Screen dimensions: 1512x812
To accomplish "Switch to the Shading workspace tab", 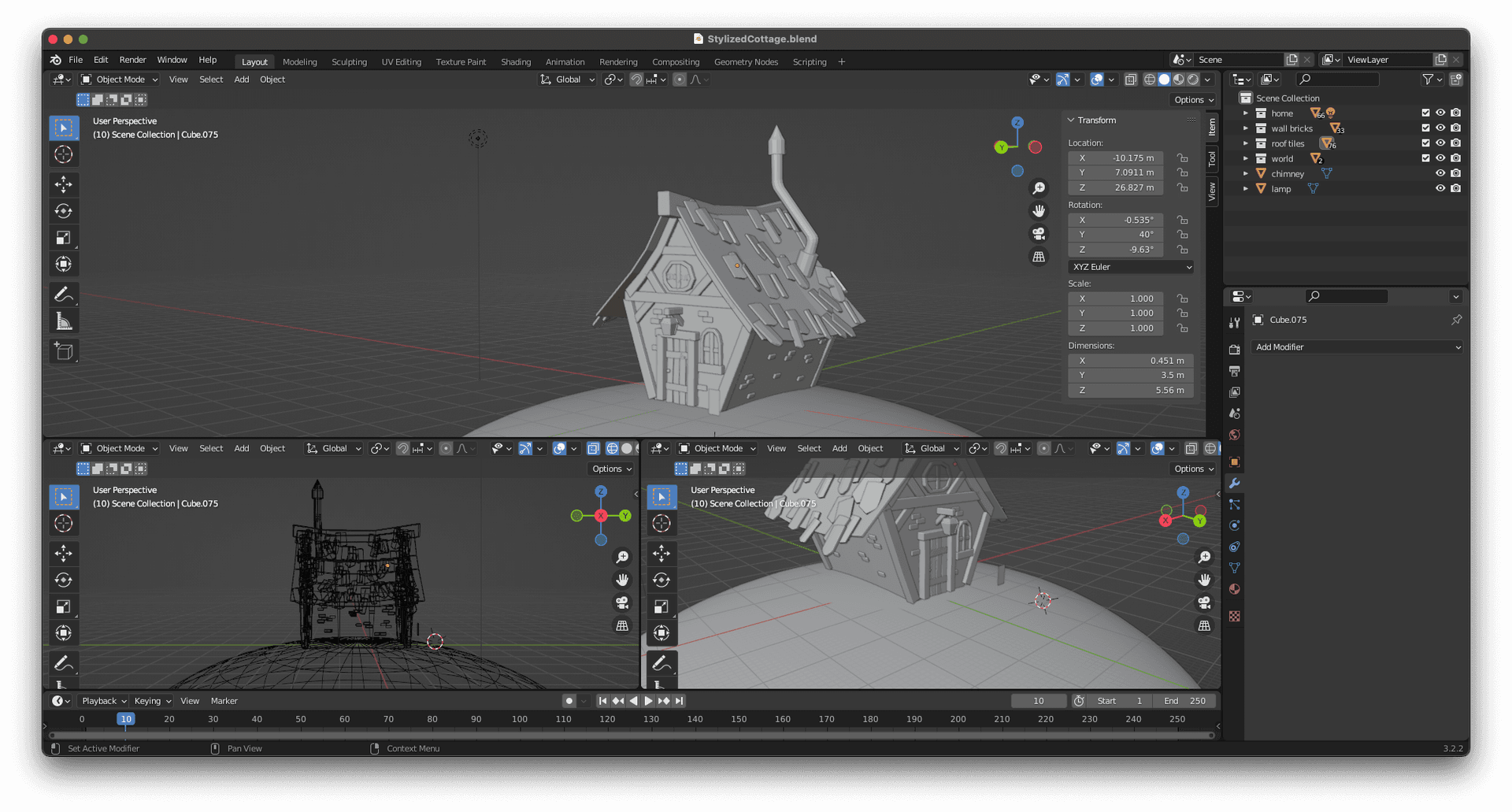I will tap(516, 61).
